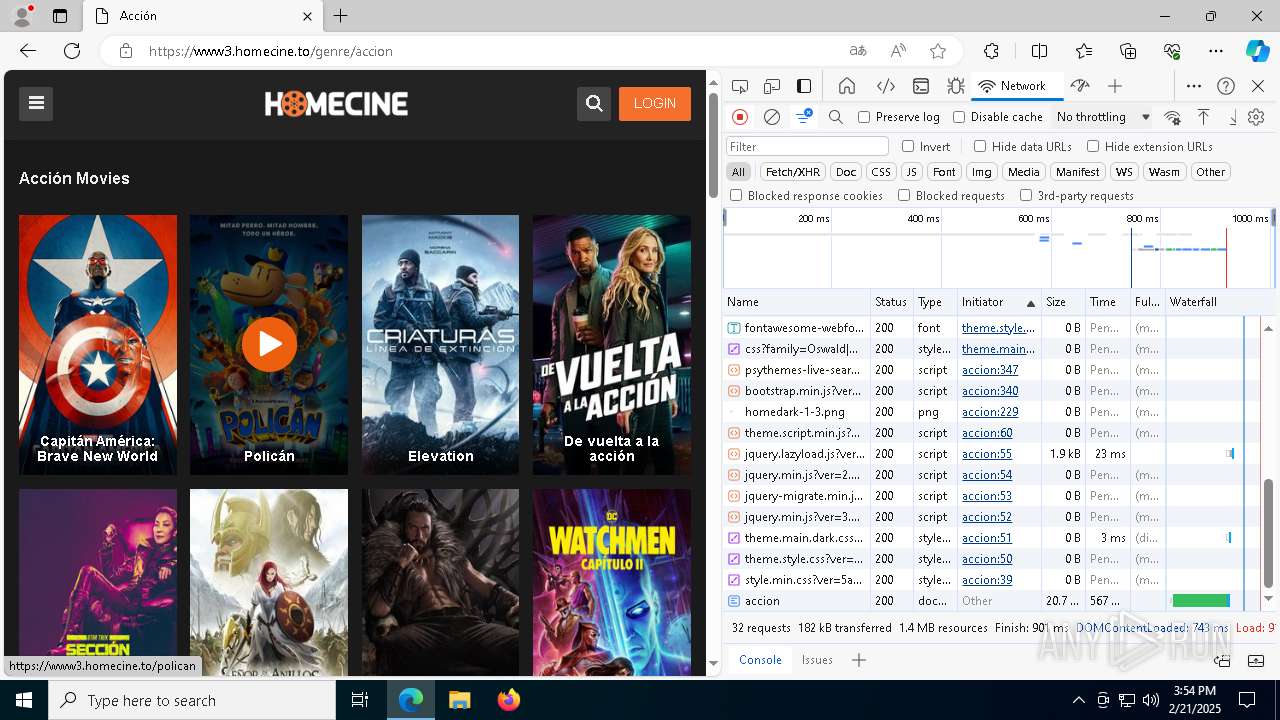Refresh the page in Edge
Screen dimensions: 1280x720
[72, 51]
